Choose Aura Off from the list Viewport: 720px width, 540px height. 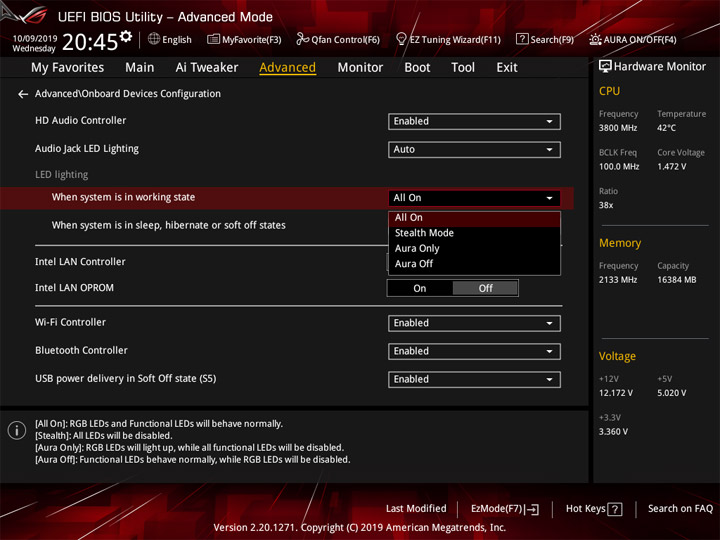(x=474, y=264)
